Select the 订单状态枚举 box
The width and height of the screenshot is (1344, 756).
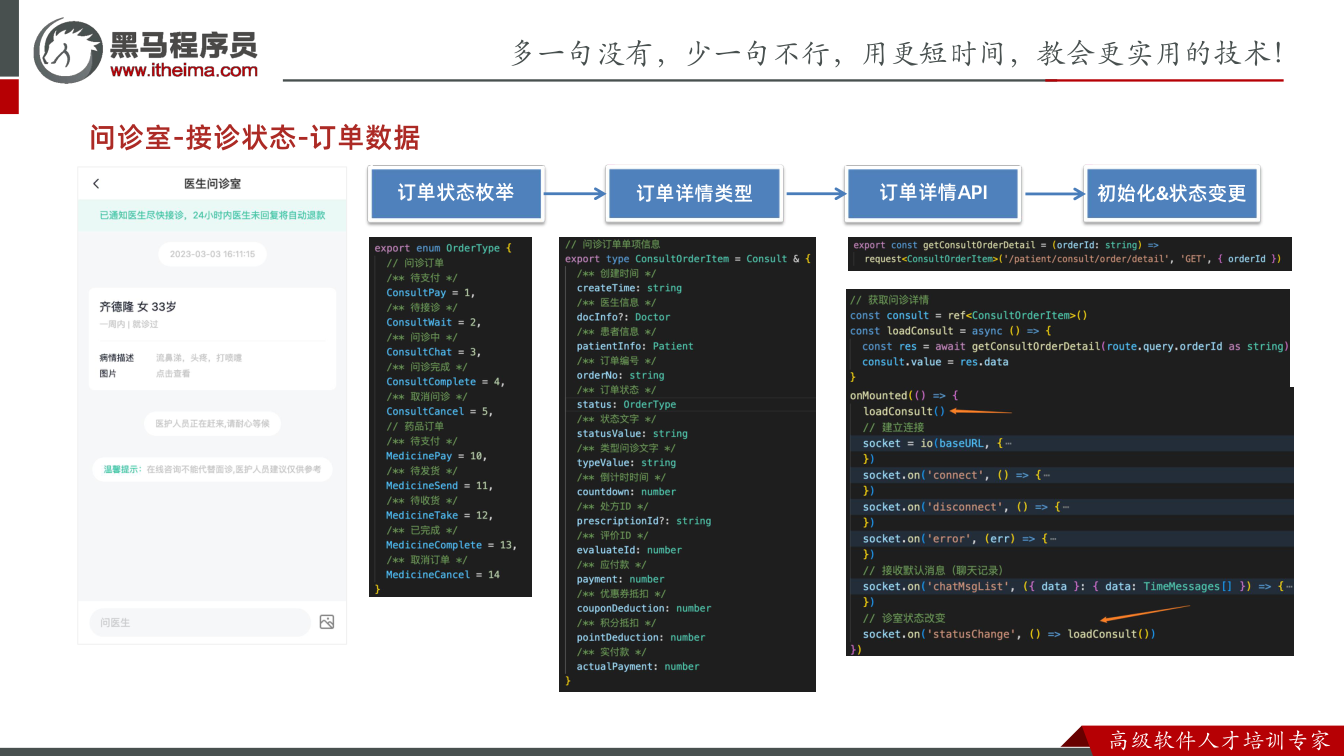[455, 193]
